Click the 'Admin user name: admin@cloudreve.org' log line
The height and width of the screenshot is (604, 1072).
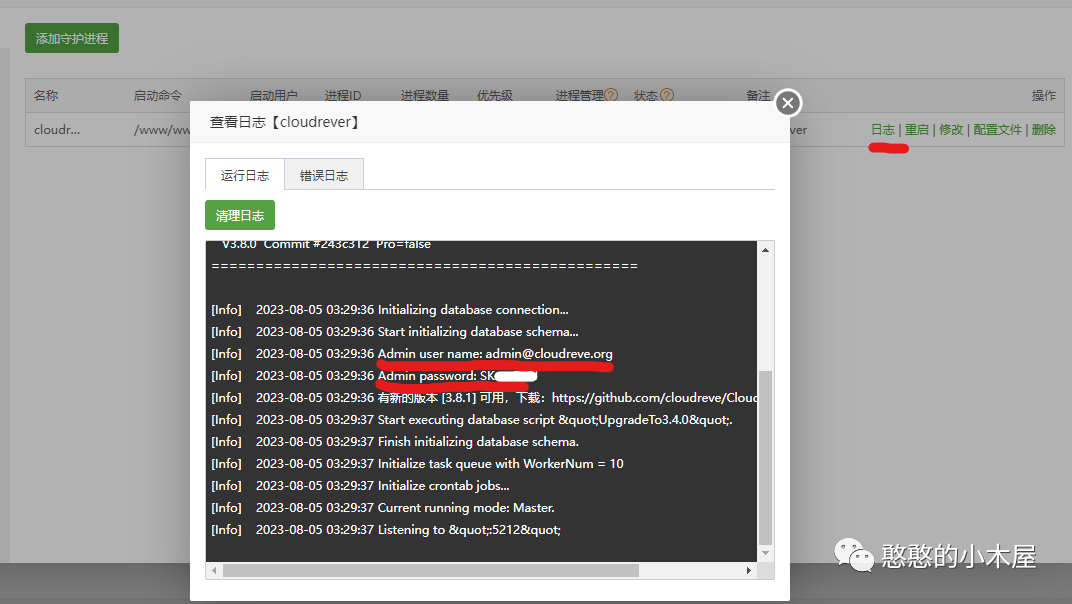pyautogui.click(x=412, y=354)
